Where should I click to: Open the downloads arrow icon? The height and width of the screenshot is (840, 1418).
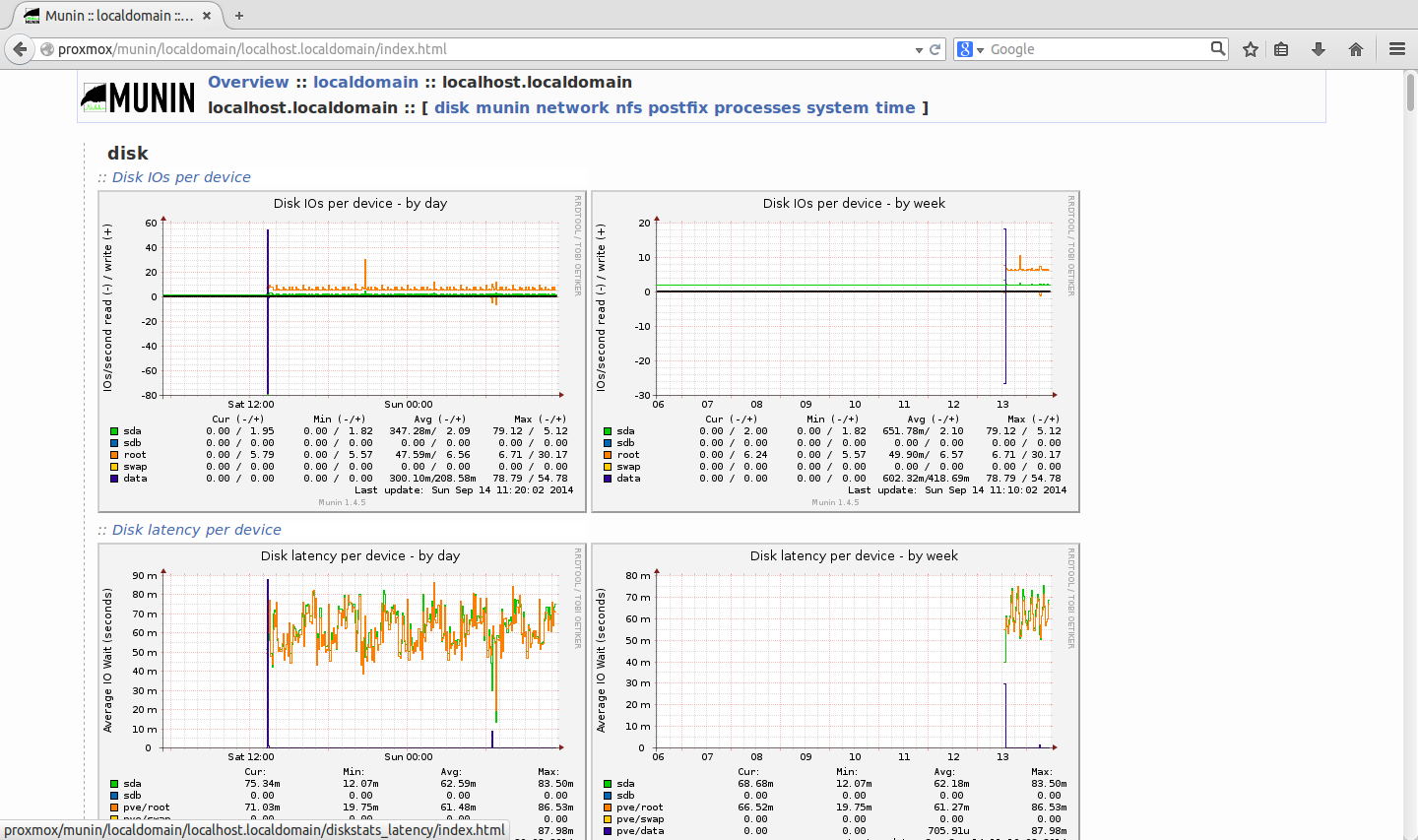(1319, 49)
